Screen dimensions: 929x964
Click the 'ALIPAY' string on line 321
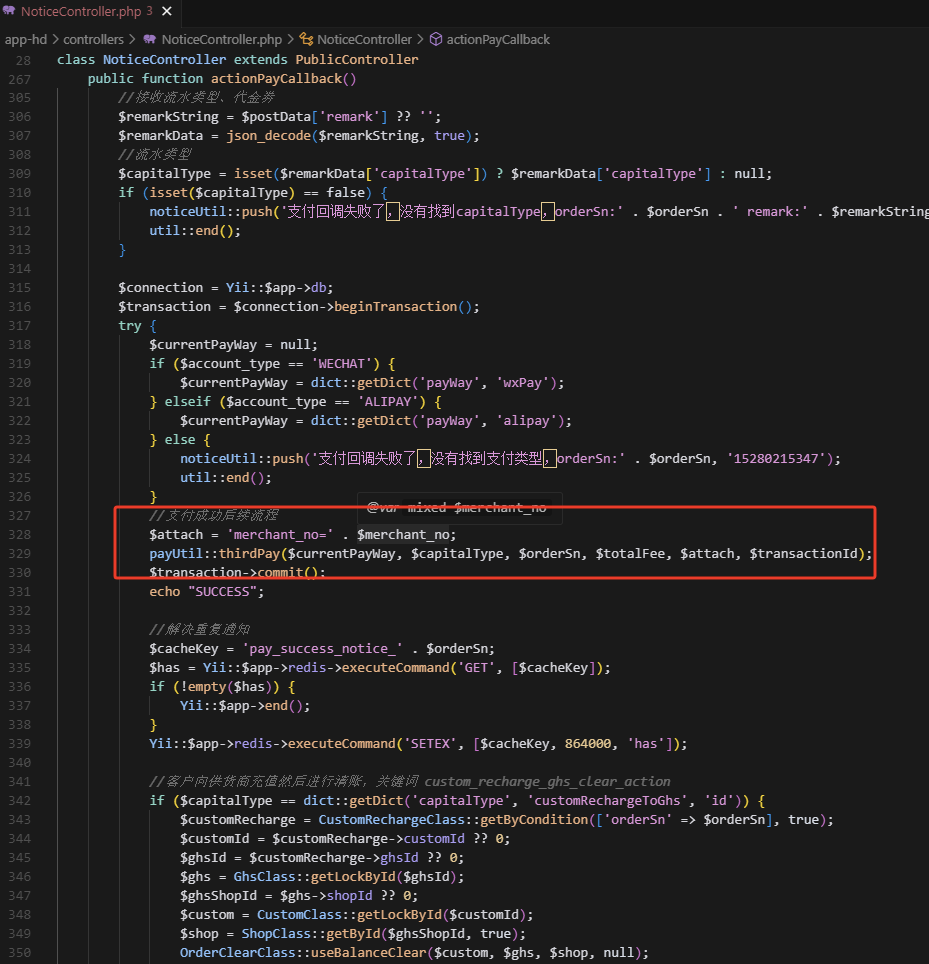click(x=387, y=402)
